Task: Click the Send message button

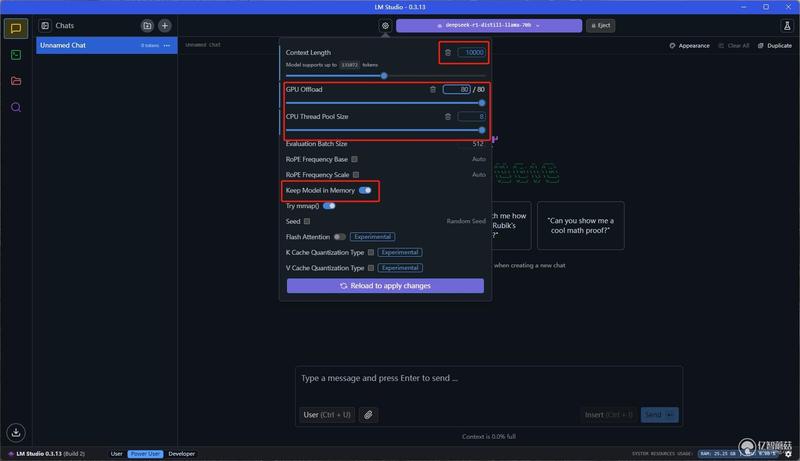Action: point(660,415)
